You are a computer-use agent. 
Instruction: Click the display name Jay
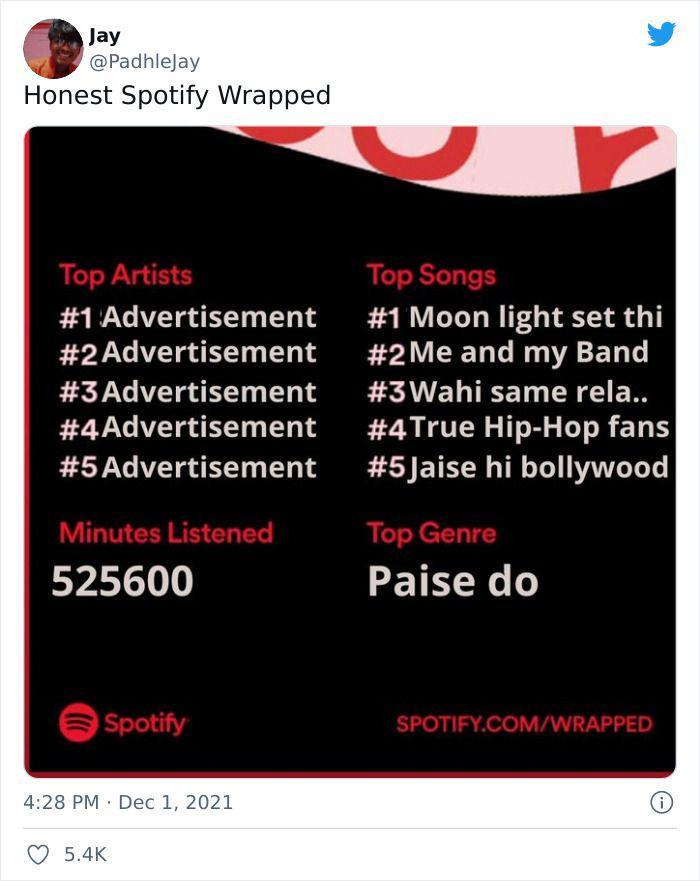[x=104, y=36]
